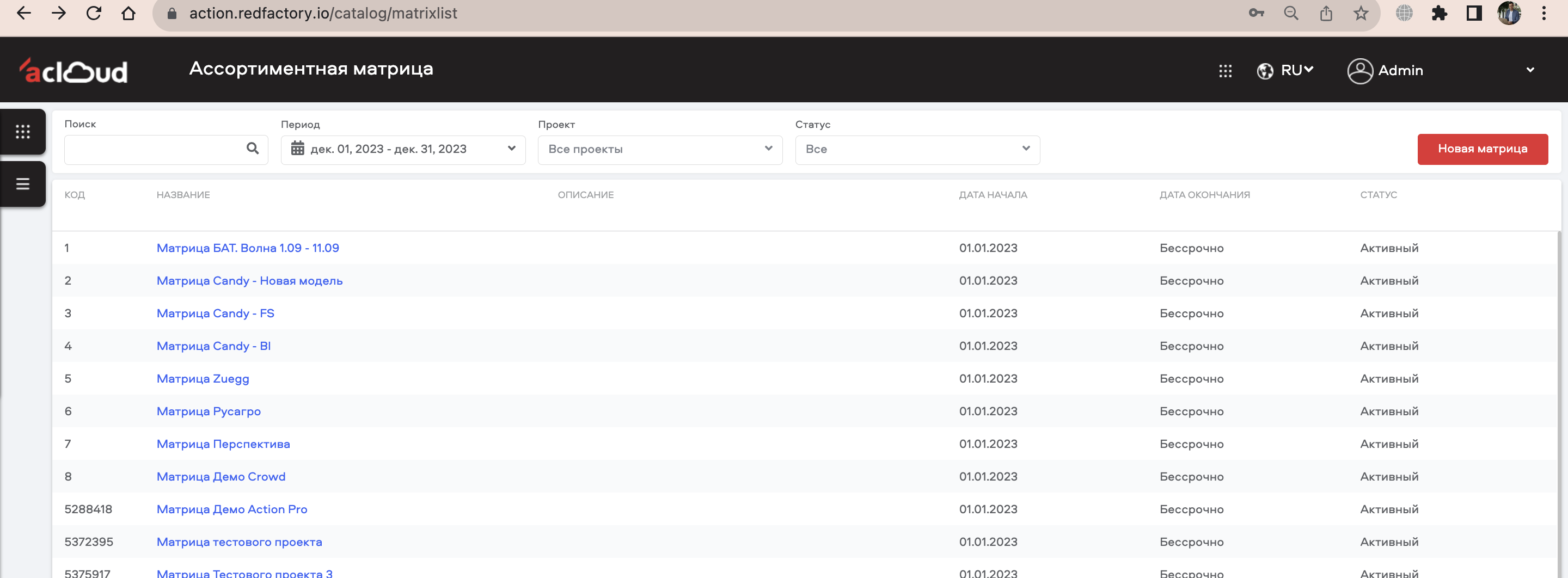The width and height of the screenshot is (1568, 578).
Task: Click the Ассортиментная матрица page title
Action: click(311, 69)
